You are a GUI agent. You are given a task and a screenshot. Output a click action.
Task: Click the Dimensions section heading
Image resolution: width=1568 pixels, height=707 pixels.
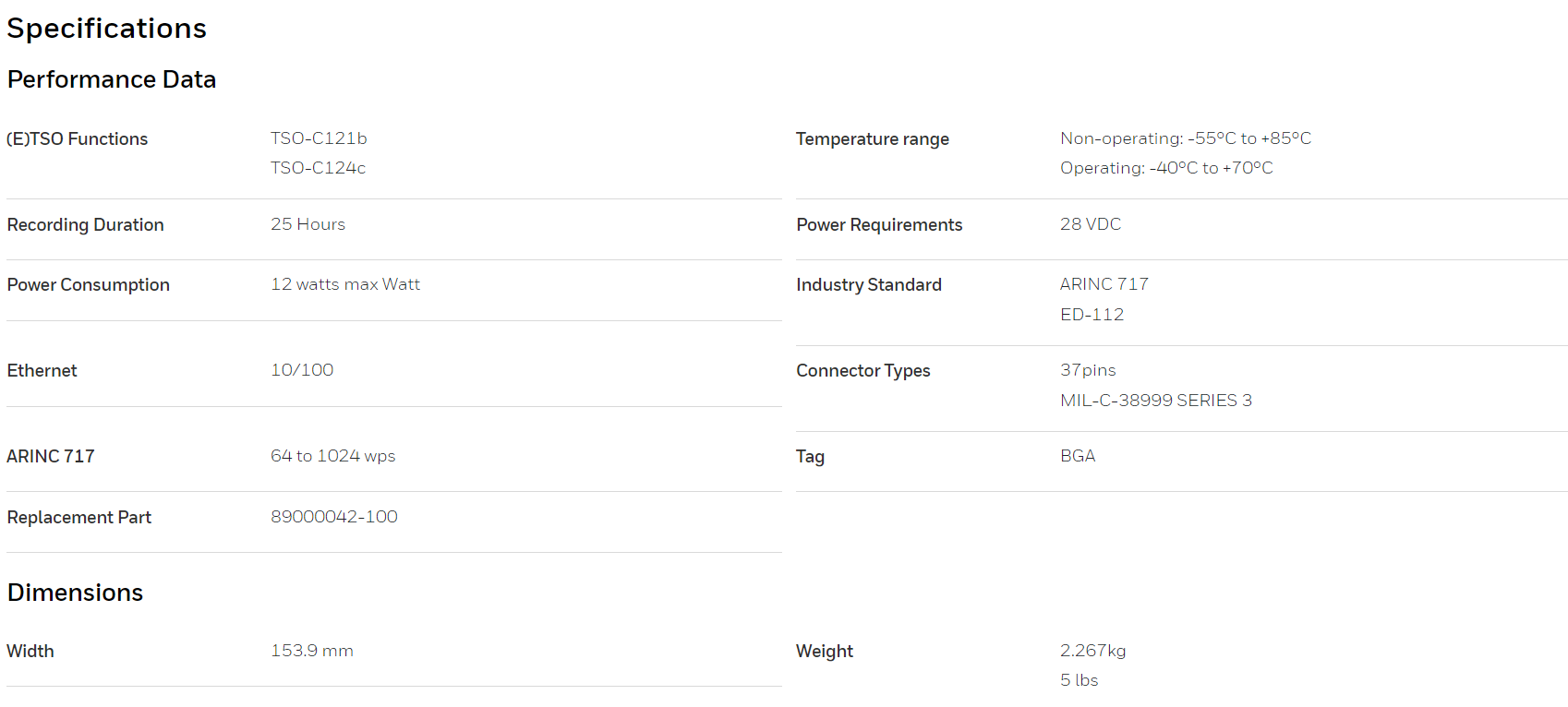[x=75, y=593]
